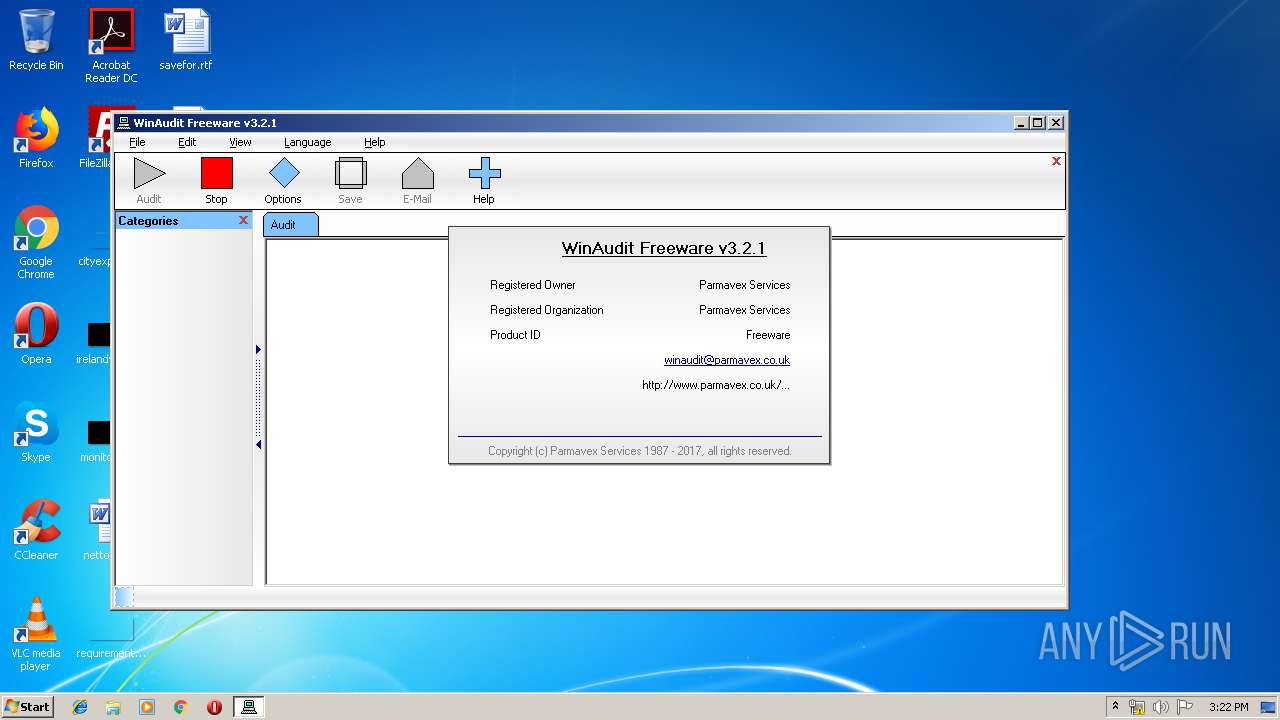Open the File menu
Screen dimensions: 1280x720
click(x=137, y=142)
